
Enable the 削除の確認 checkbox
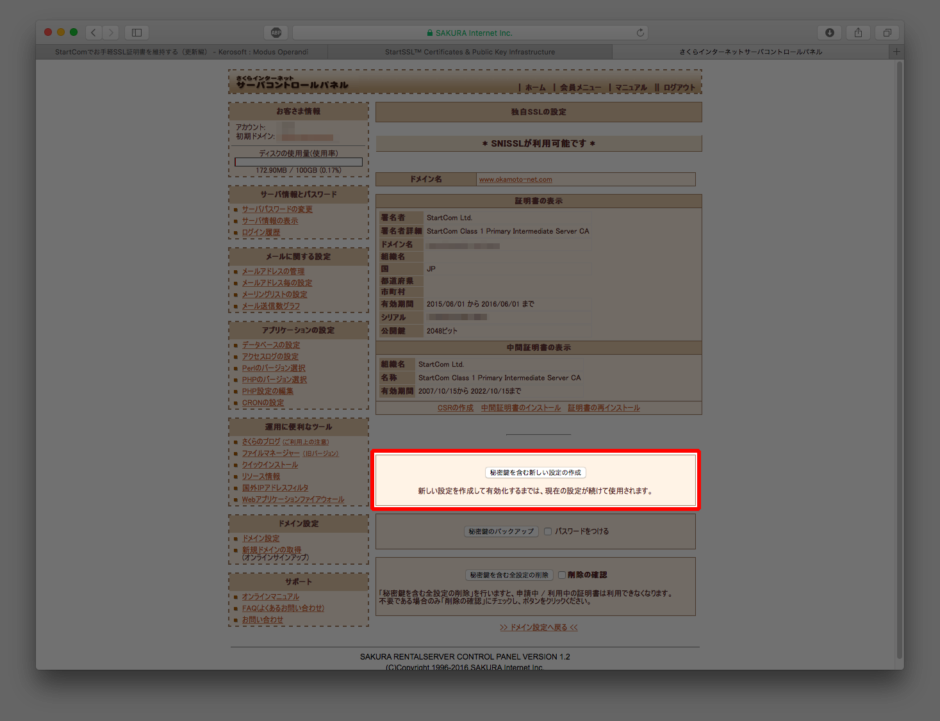click(561, 574)
